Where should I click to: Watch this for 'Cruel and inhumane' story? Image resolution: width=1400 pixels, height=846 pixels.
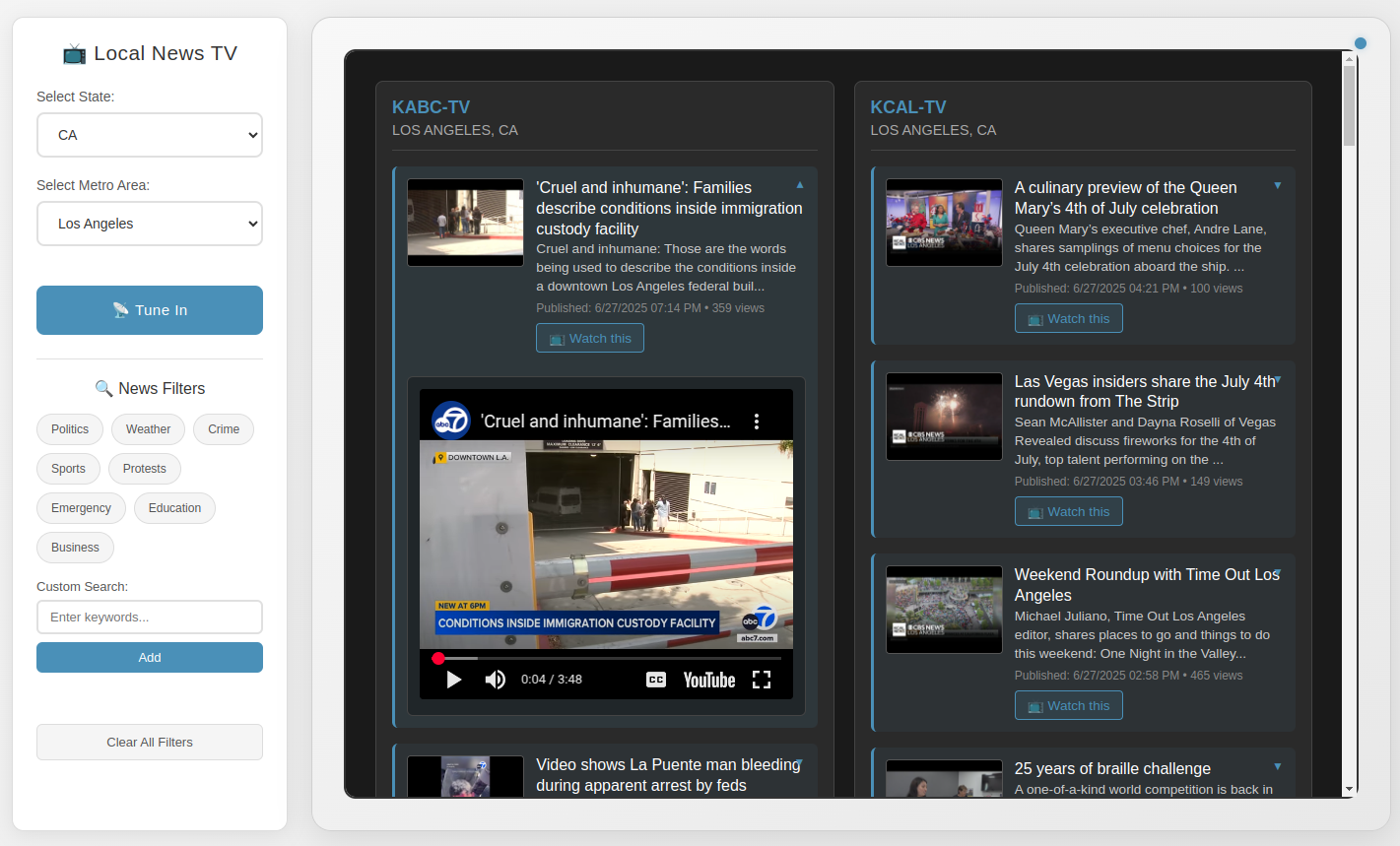(590, 338)
